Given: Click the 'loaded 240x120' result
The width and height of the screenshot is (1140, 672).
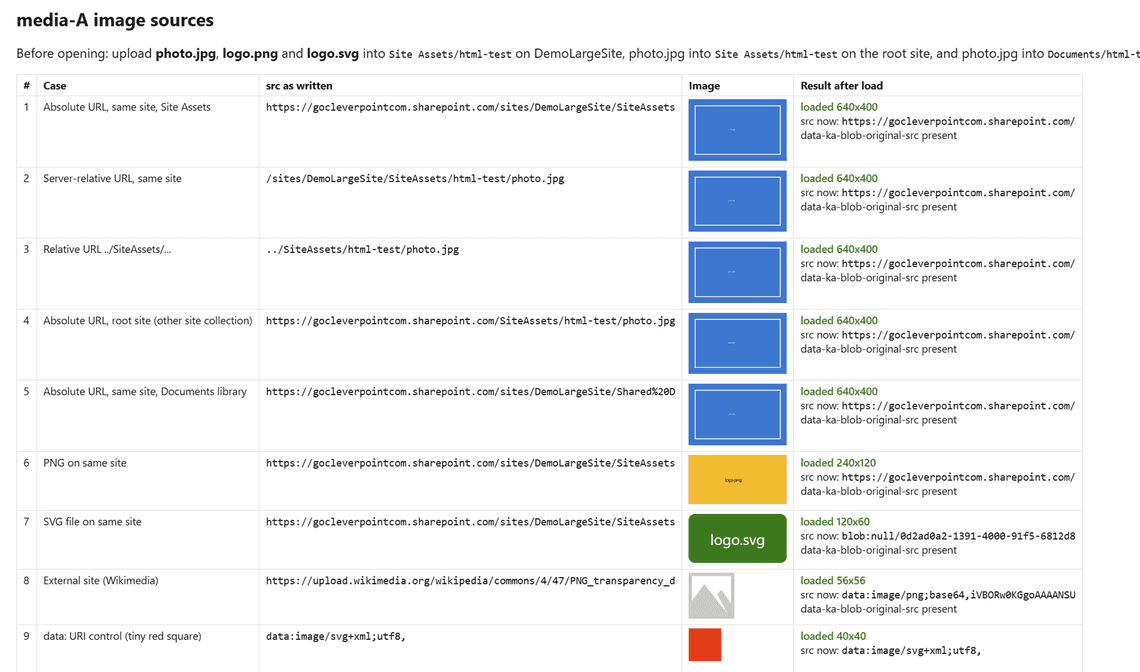Looking at the screenshot, I should click(x=838, y=463).
